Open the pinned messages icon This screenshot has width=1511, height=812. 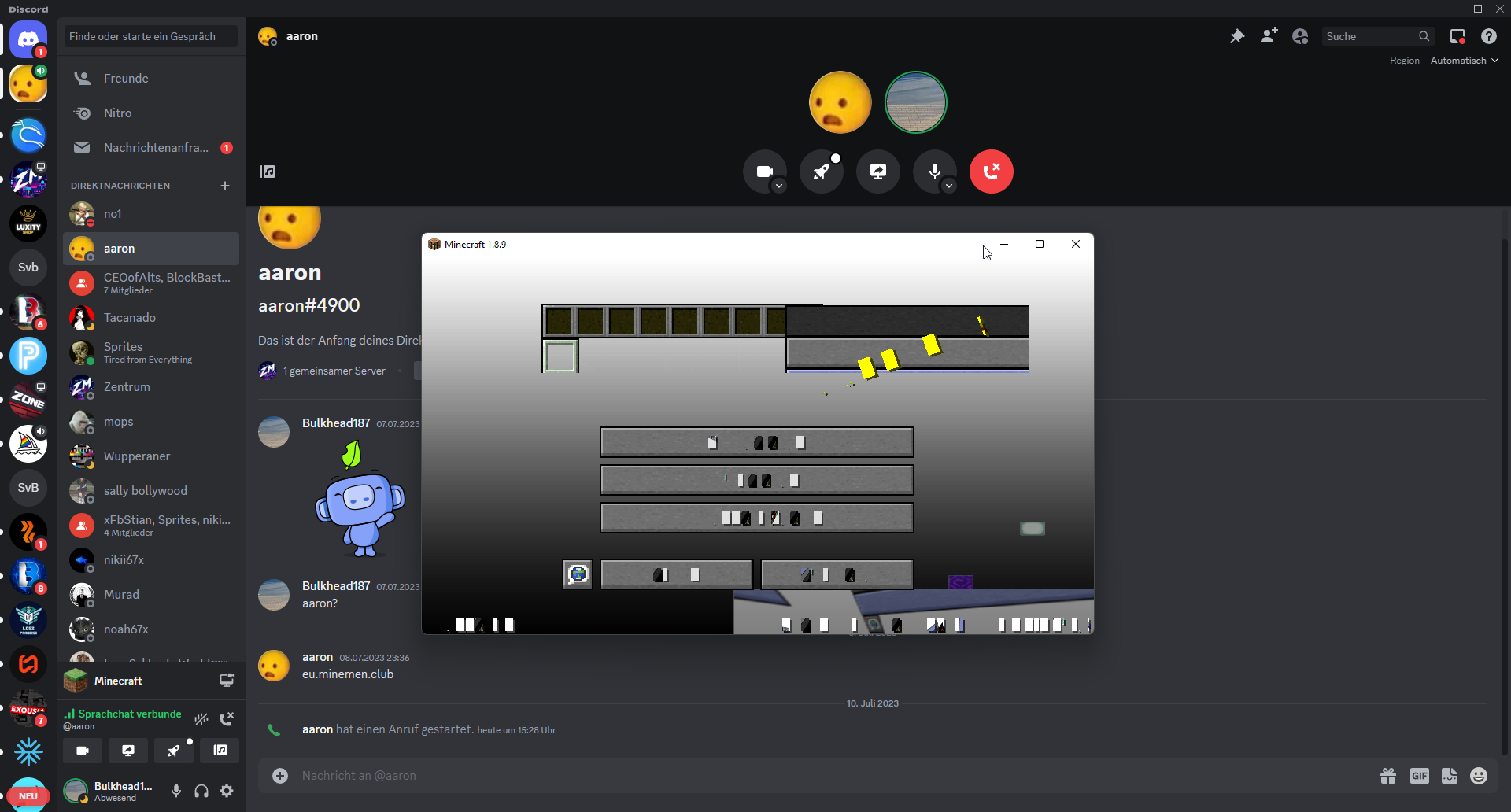[x=1237, y=36]
